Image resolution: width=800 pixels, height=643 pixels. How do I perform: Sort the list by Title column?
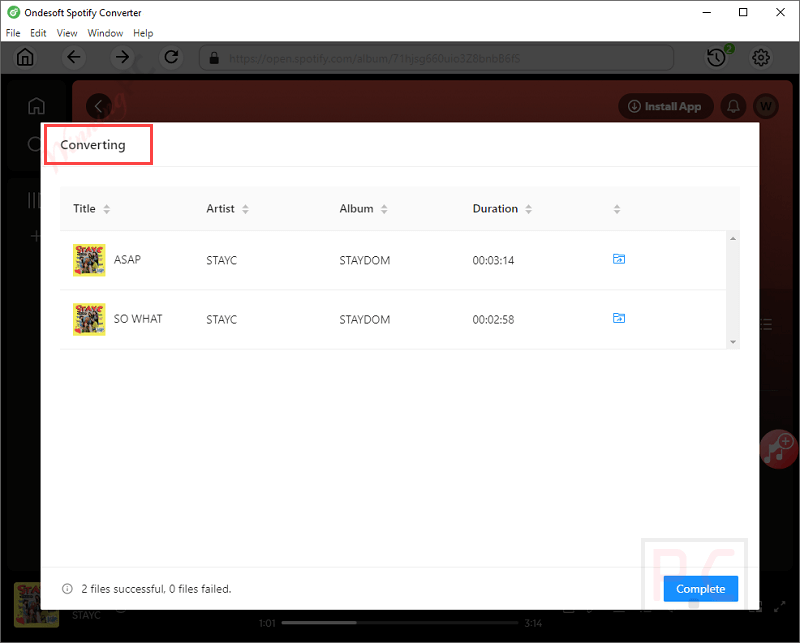click(x=106, y=209)
